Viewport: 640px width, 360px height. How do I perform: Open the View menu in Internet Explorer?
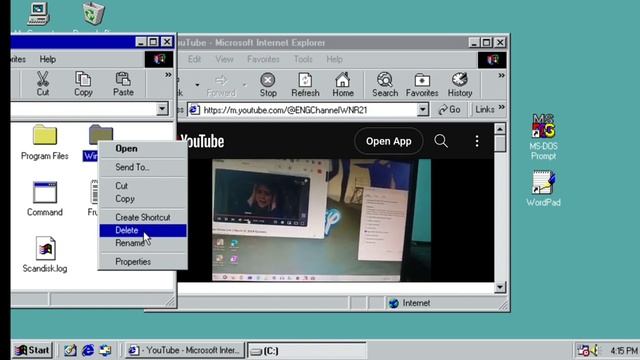224,59
